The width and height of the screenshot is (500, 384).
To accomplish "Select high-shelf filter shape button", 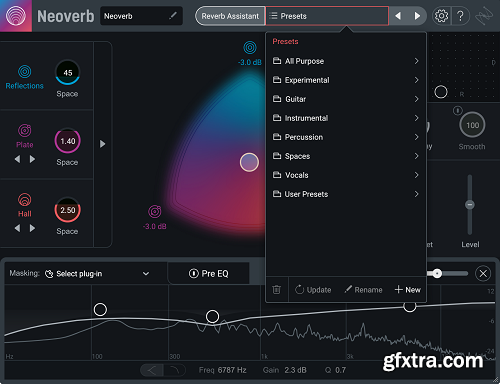I will point(174,370).
